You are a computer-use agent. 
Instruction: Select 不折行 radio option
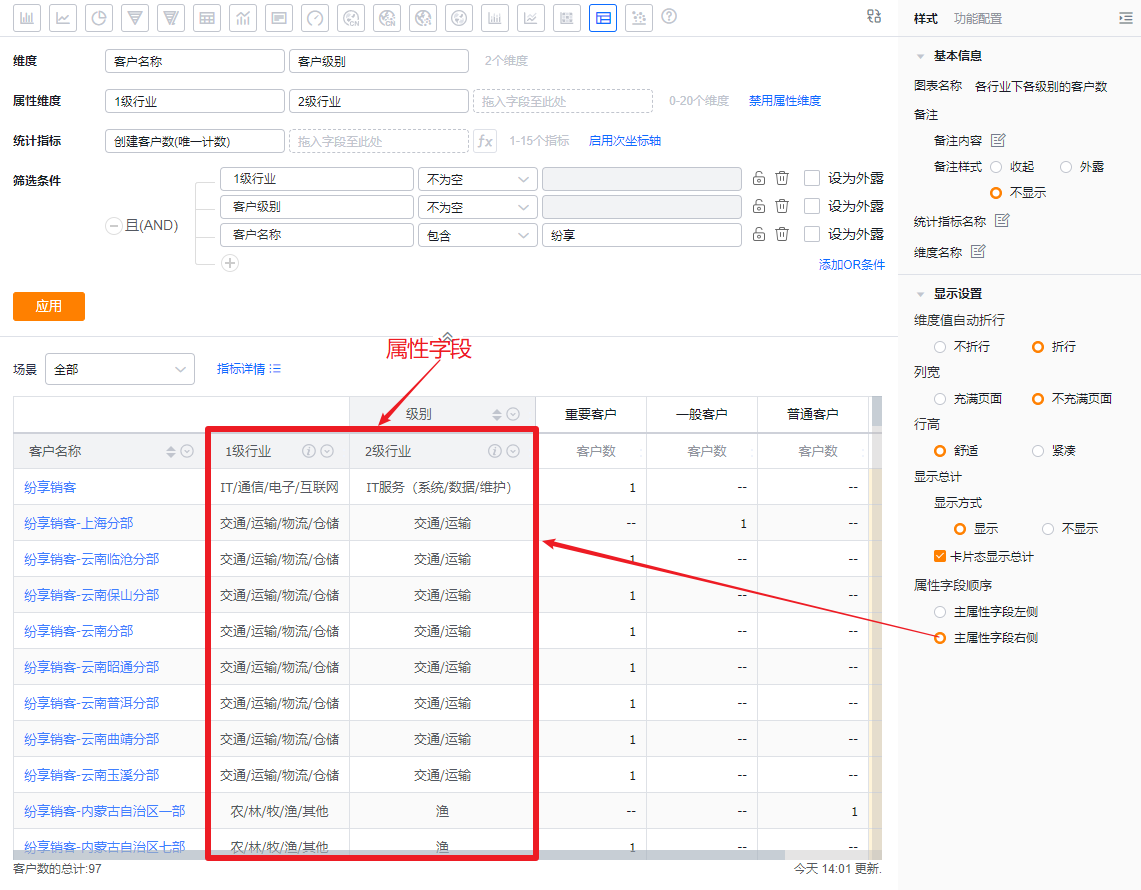pos(940,346)
